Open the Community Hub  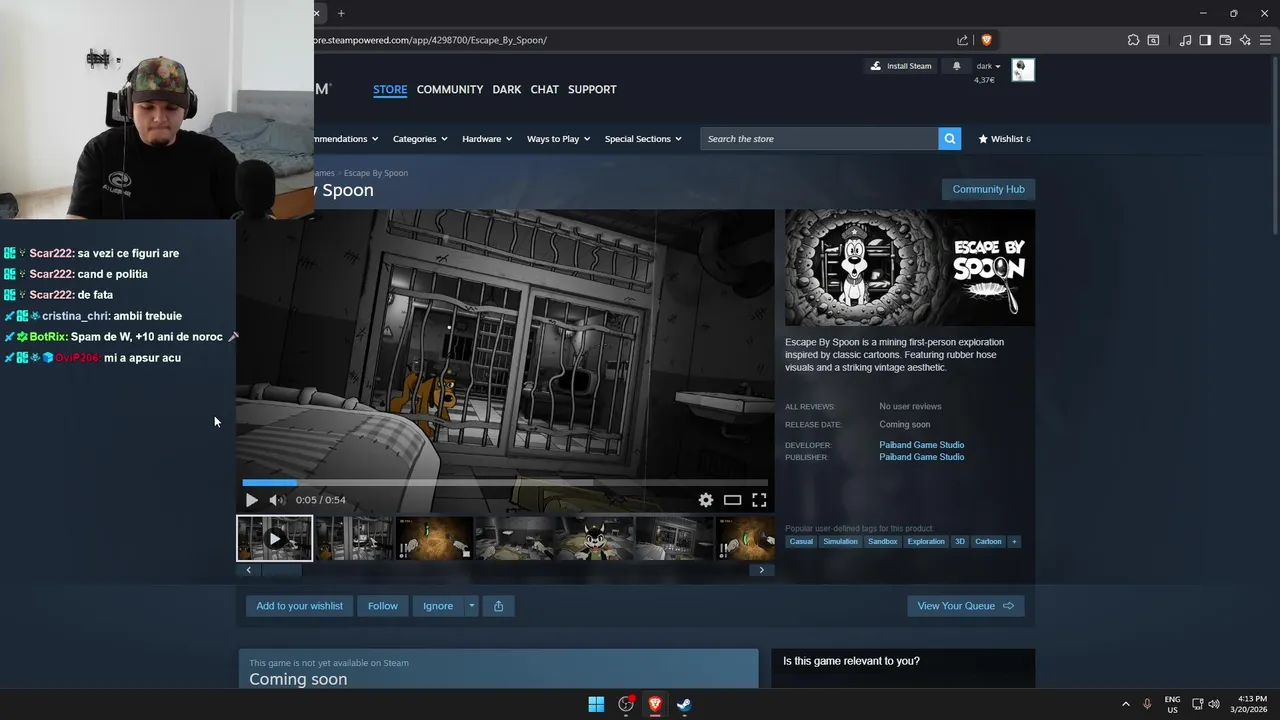point(988,189)
